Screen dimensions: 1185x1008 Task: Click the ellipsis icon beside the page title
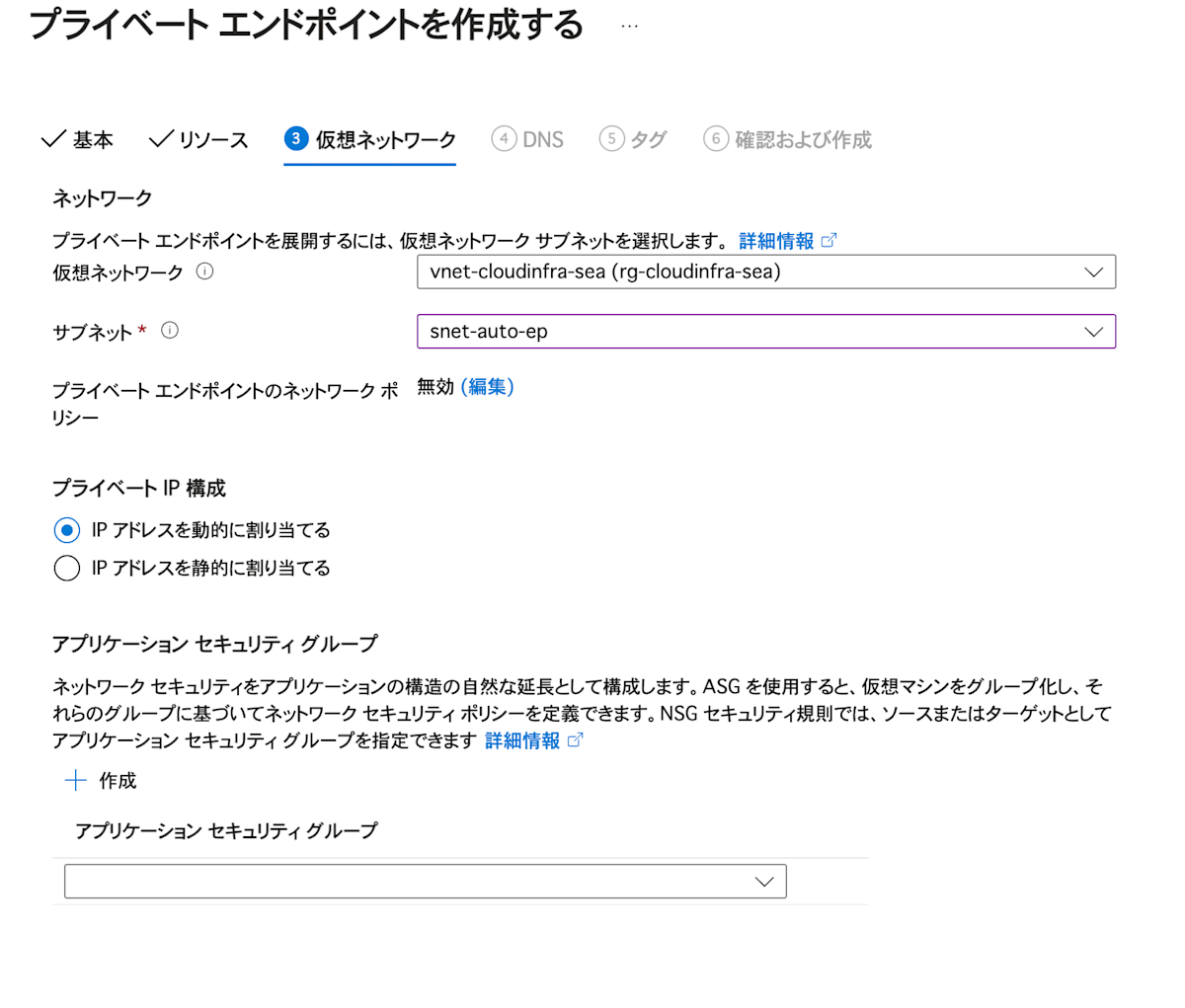(628, 26)
